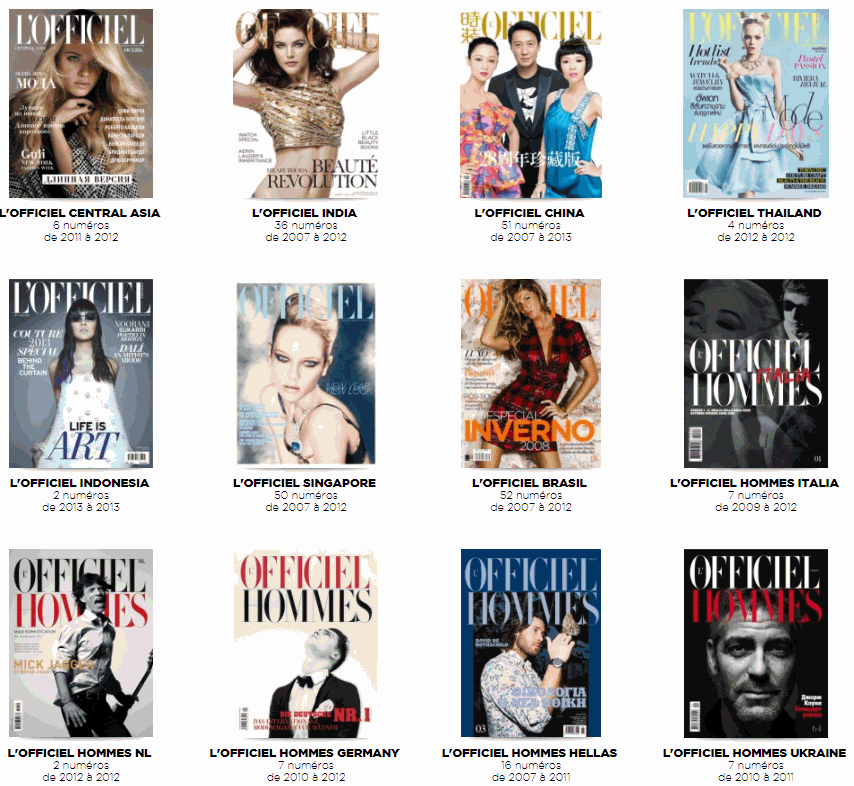Image resolution: width=854 pixels, height=786 pixels.
Task: Open the L'Officiel Hommes Italia cover
Action: [x=754, y=374]
